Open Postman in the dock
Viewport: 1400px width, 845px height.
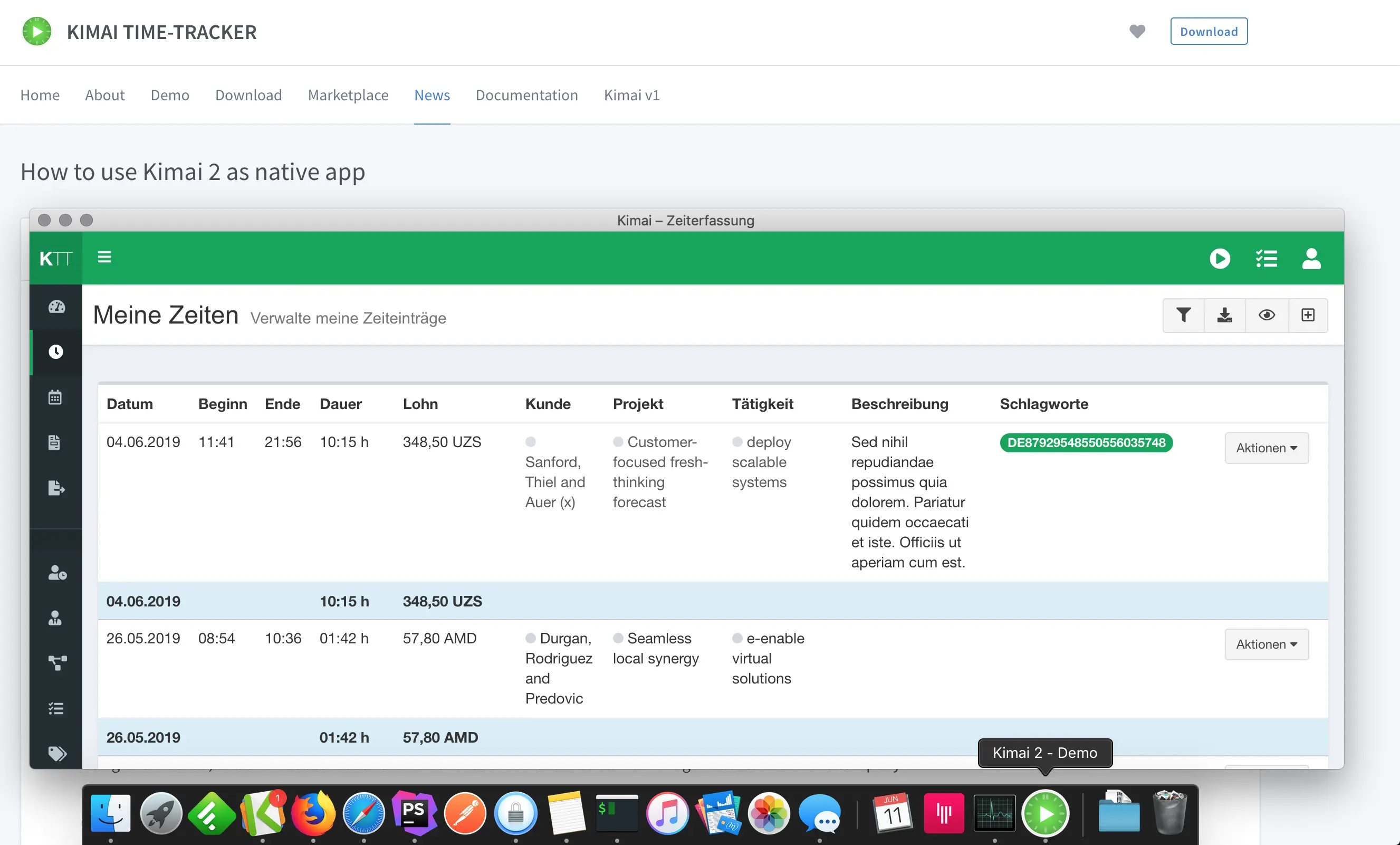click(x=465, y=813)
